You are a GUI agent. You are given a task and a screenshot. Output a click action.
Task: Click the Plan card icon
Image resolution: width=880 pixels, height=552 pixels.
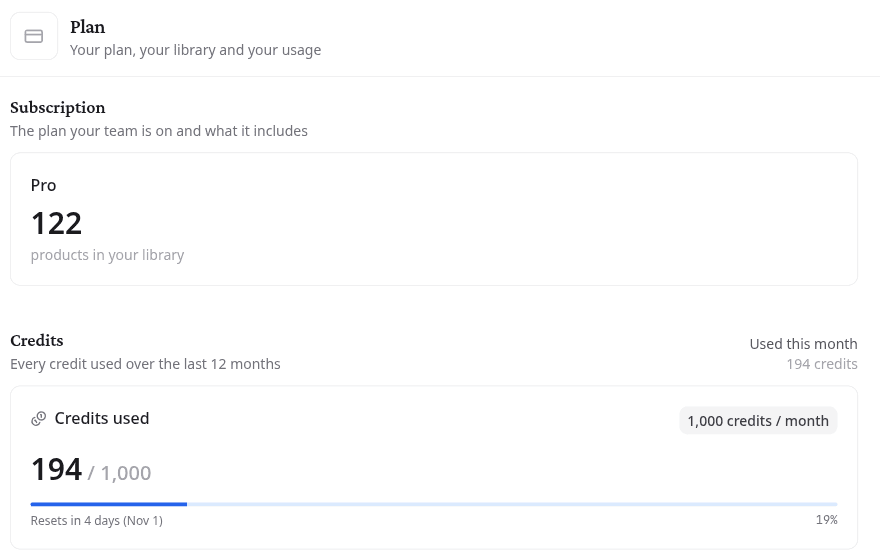pyautogui.click(x=34, y=36)
